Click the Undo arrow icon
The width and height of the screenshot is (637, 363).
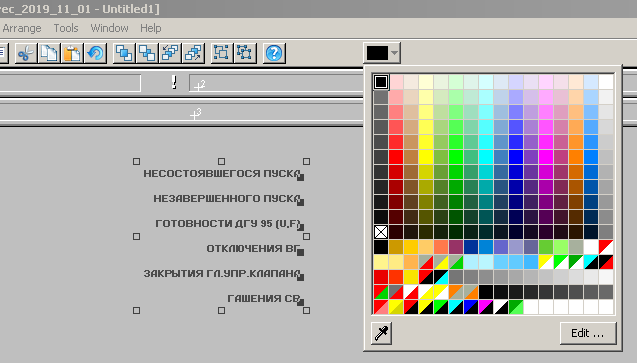click(x=95, y=53)
